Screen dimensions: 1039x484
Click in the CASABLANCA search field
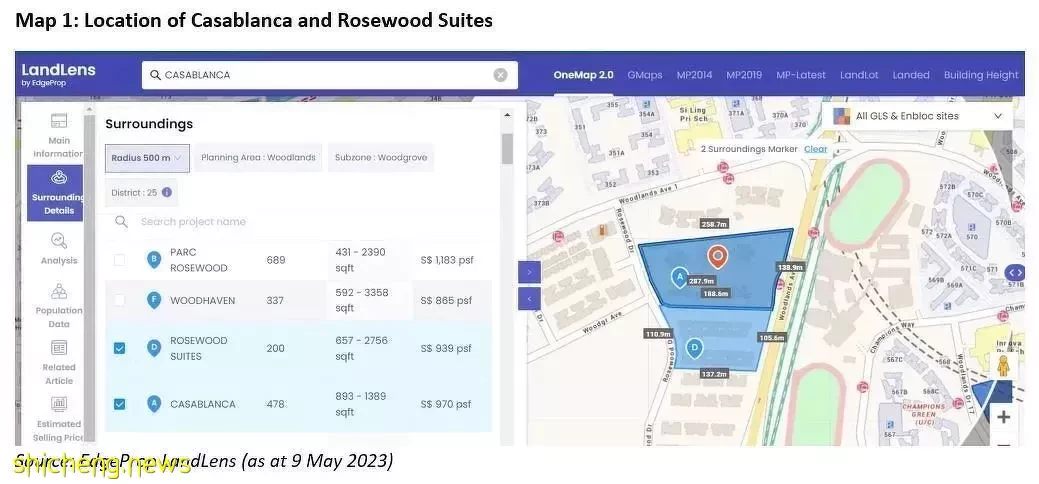[x=329, y=75]
